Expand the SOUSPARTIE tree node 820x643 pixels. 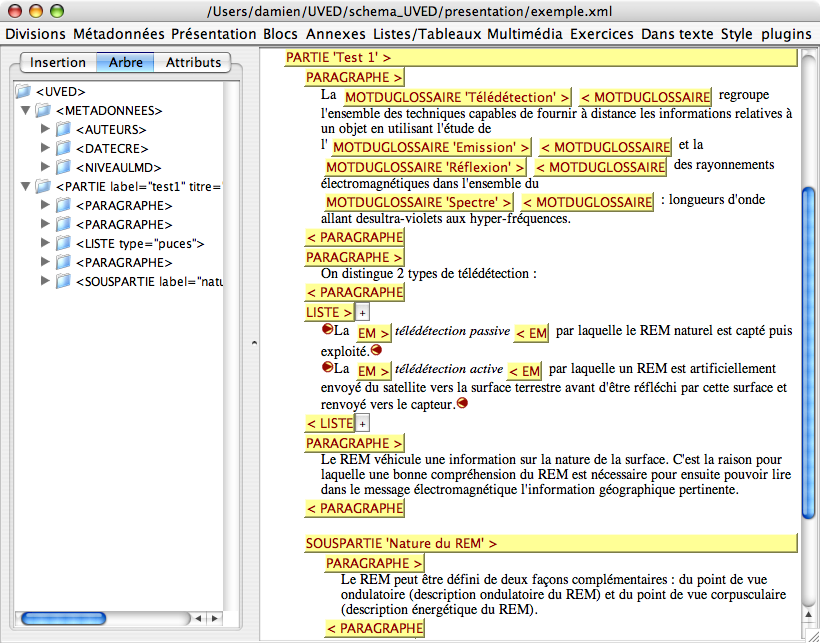click(45, 281)
